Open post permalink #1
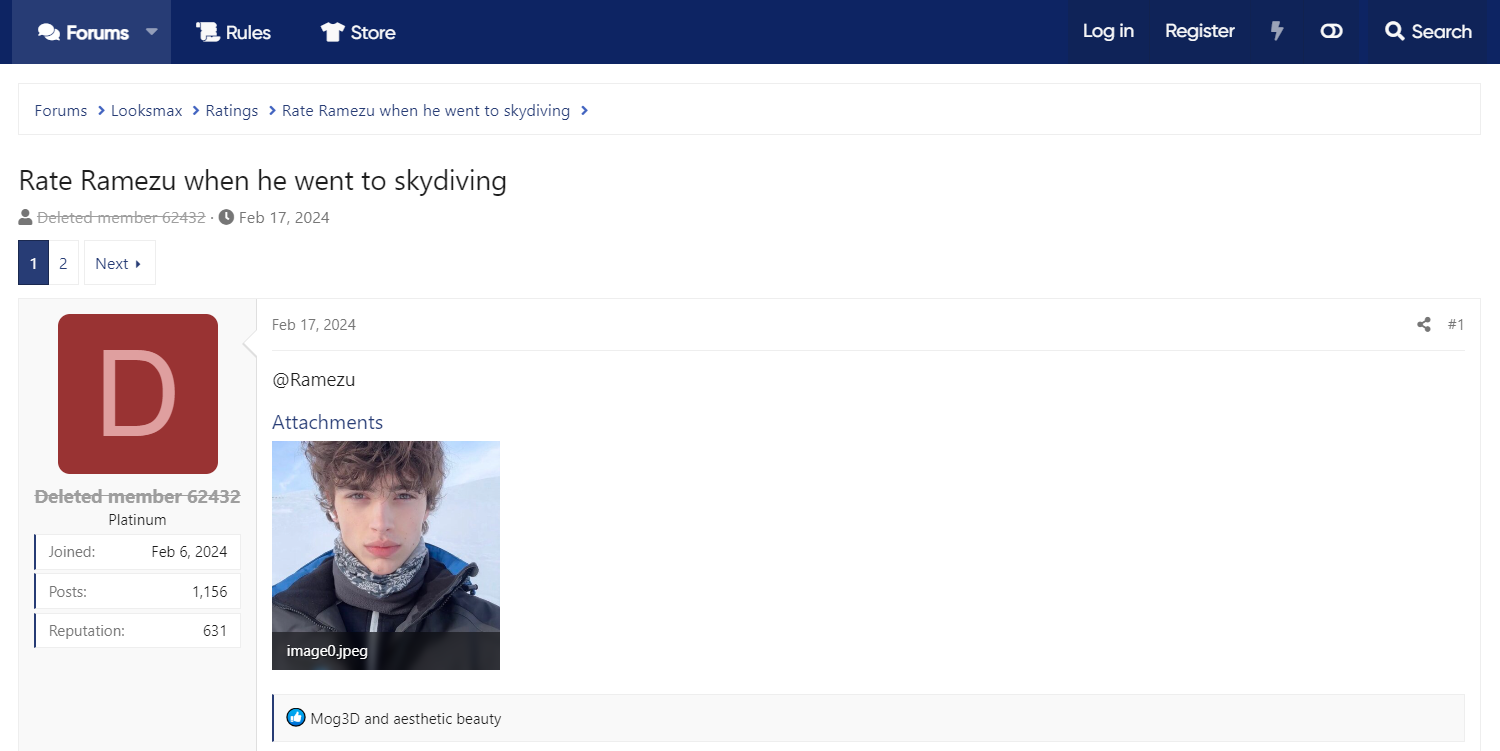Image resolution: width=1500 pixels, height=751 pixels. 1456,325
